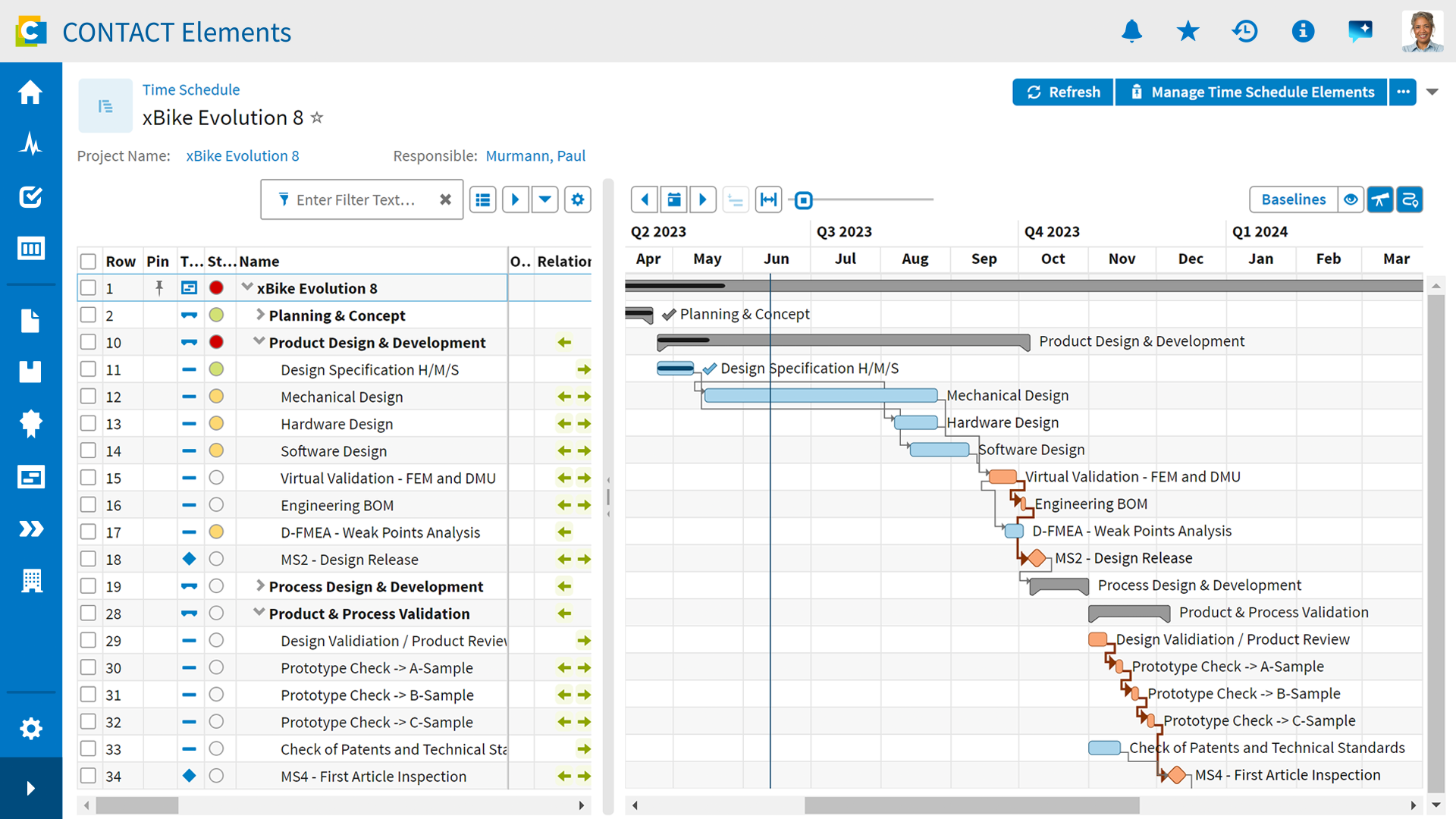Fit Gantt chart to width

[x=768, y=199]
